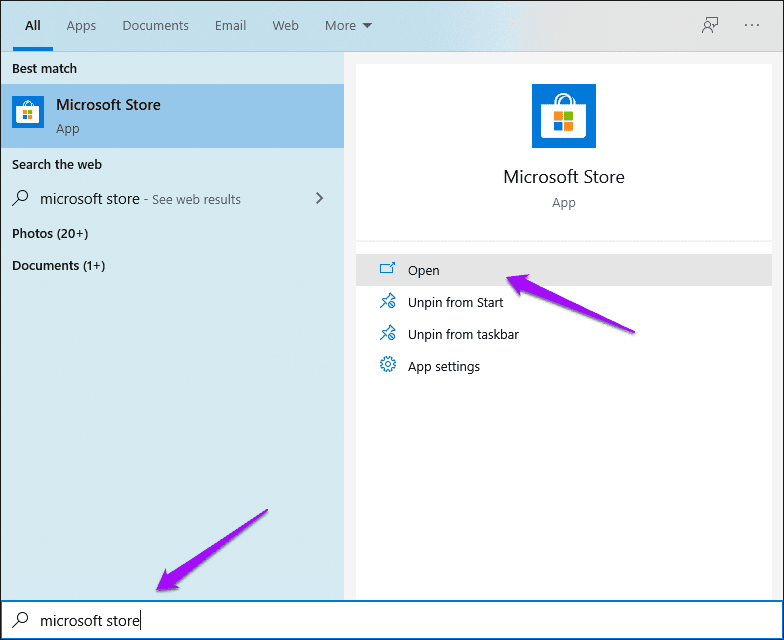Screen dimensions: 784x640
Task: Click the App settings gear icon
Action: click(x=388, y=365)
